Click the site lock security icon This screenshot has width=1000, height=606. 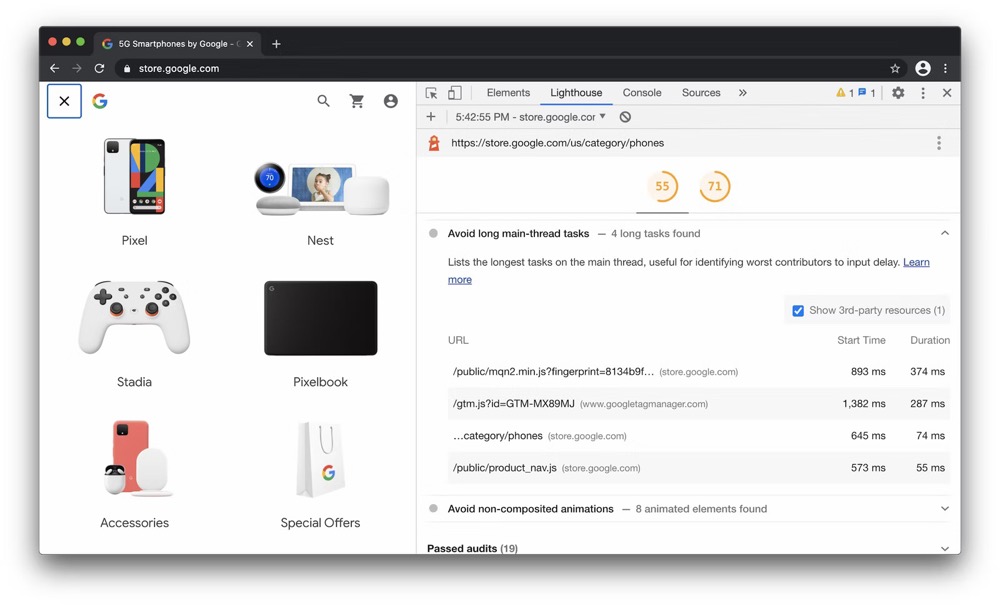click(127, 68)
